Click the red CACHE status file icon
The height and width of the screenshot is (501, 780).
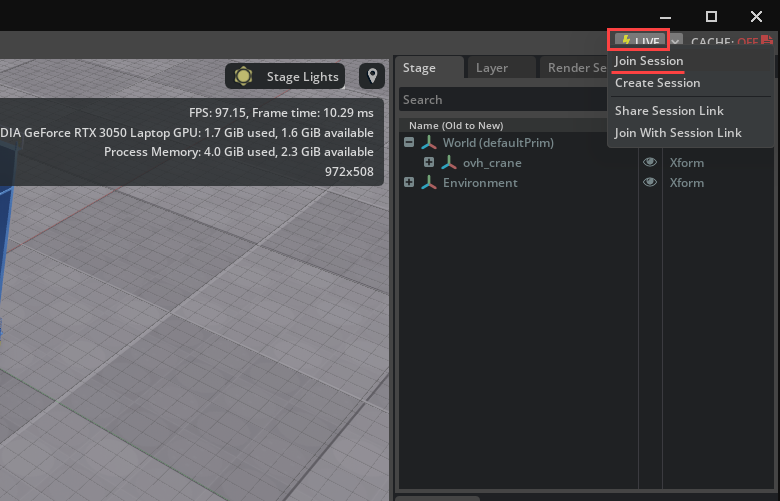pos(767,41)
